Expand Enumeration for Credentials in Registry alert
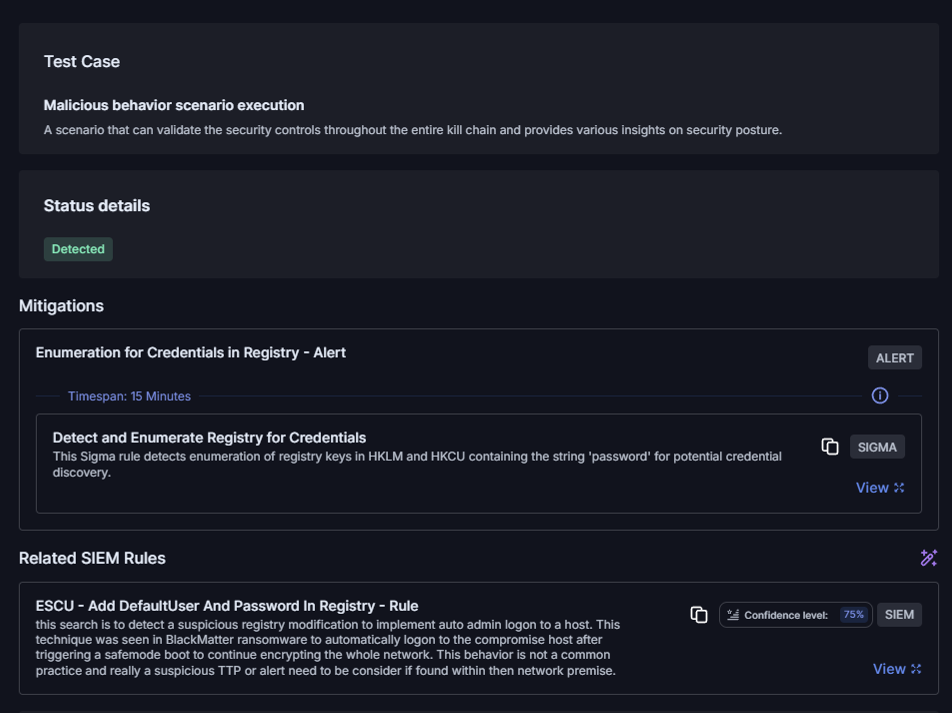Viewport: 952px width, 713px height. coord(191,352)
